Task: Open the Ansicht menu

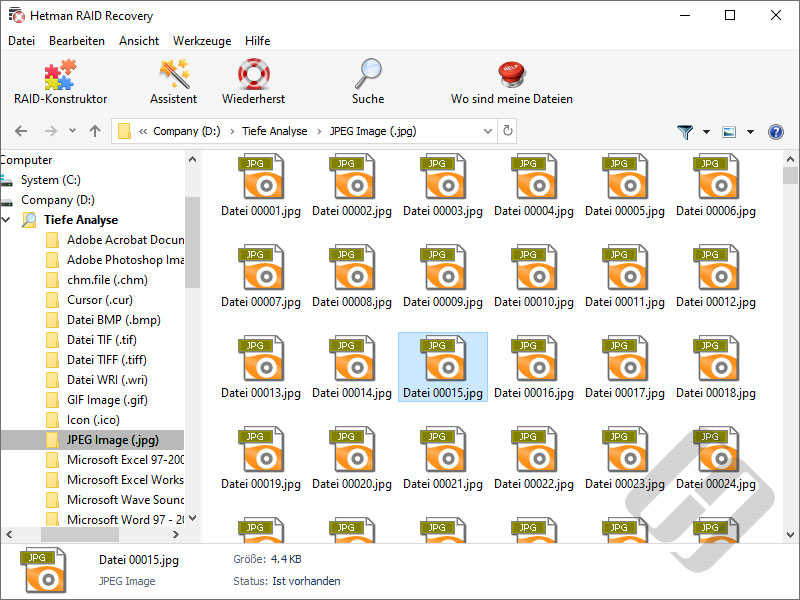Action: [139, 41]
